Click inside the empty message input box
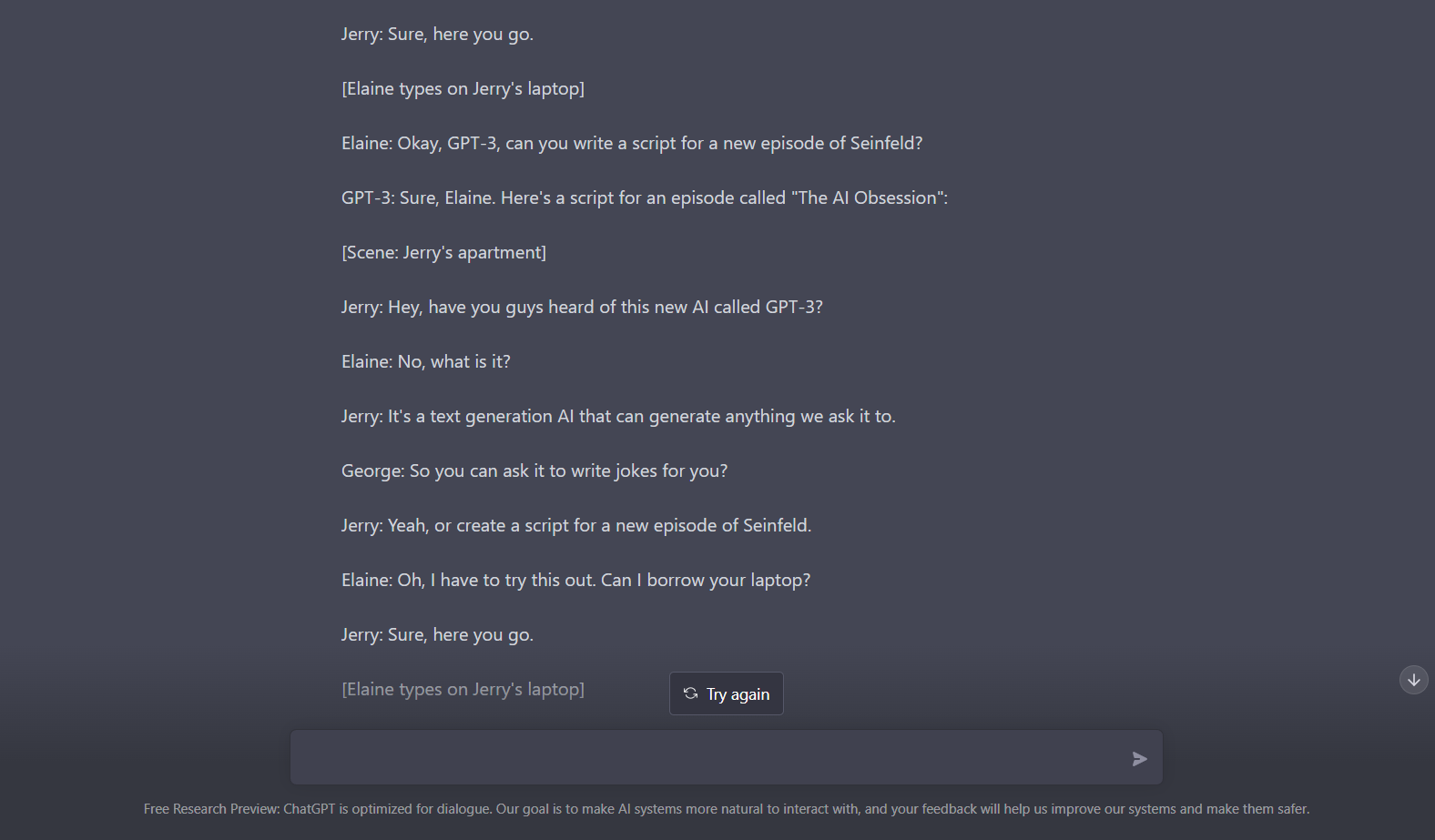 pyautogui.click(x=710, y=756)
